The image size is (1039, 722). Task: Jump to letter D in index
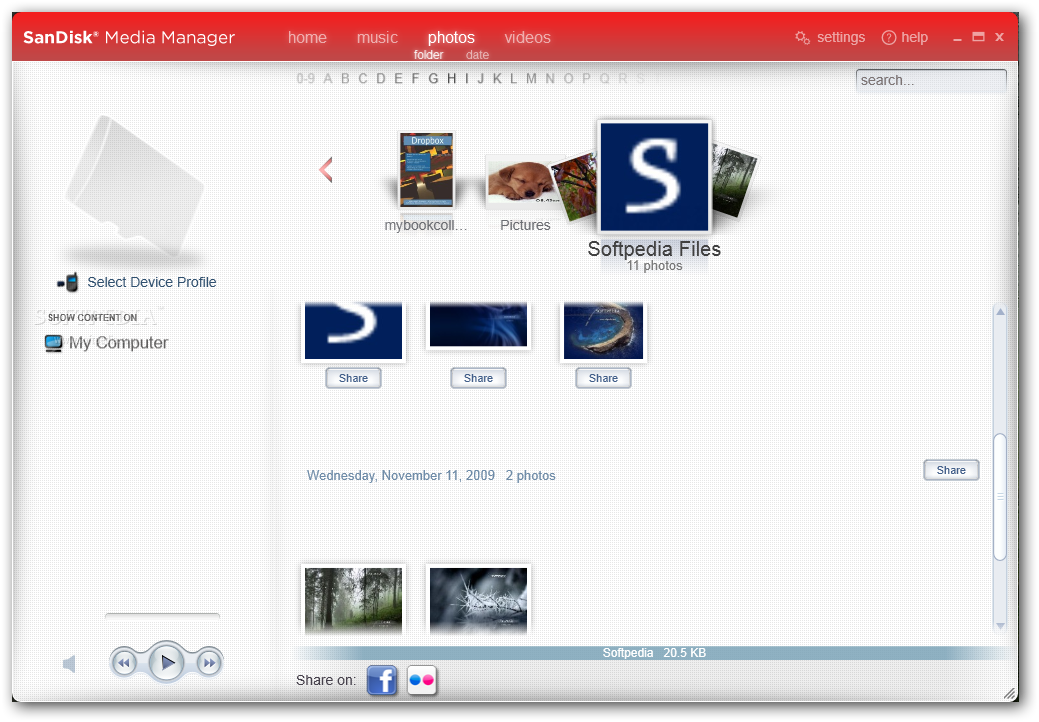tap(380, 79)
